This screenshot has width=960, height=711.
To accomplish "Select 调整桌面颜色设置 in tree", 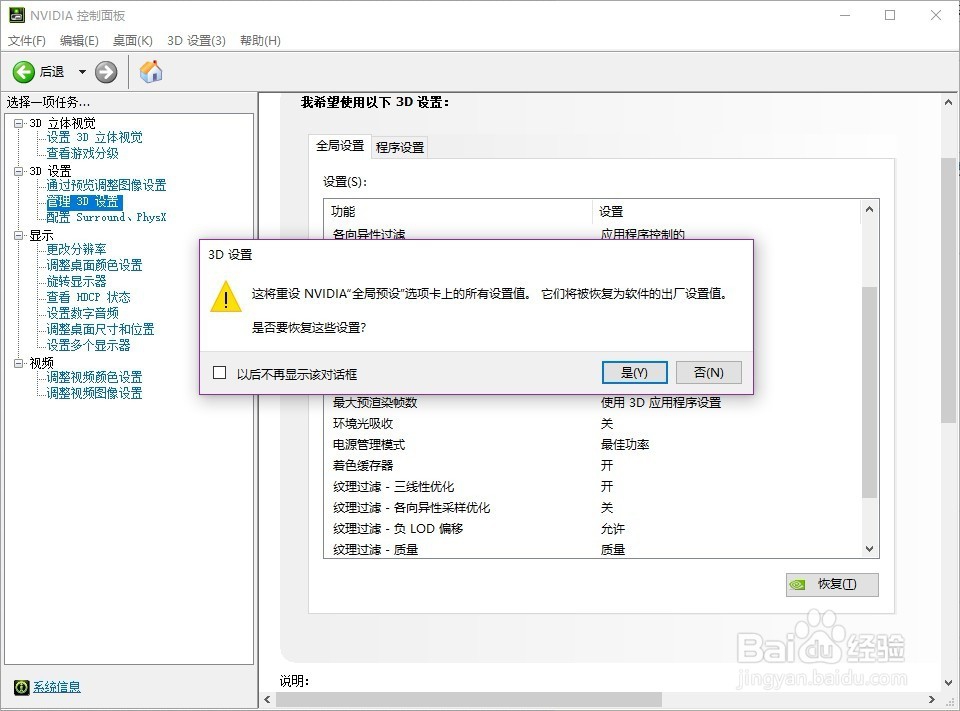I will tap(94, 265).
